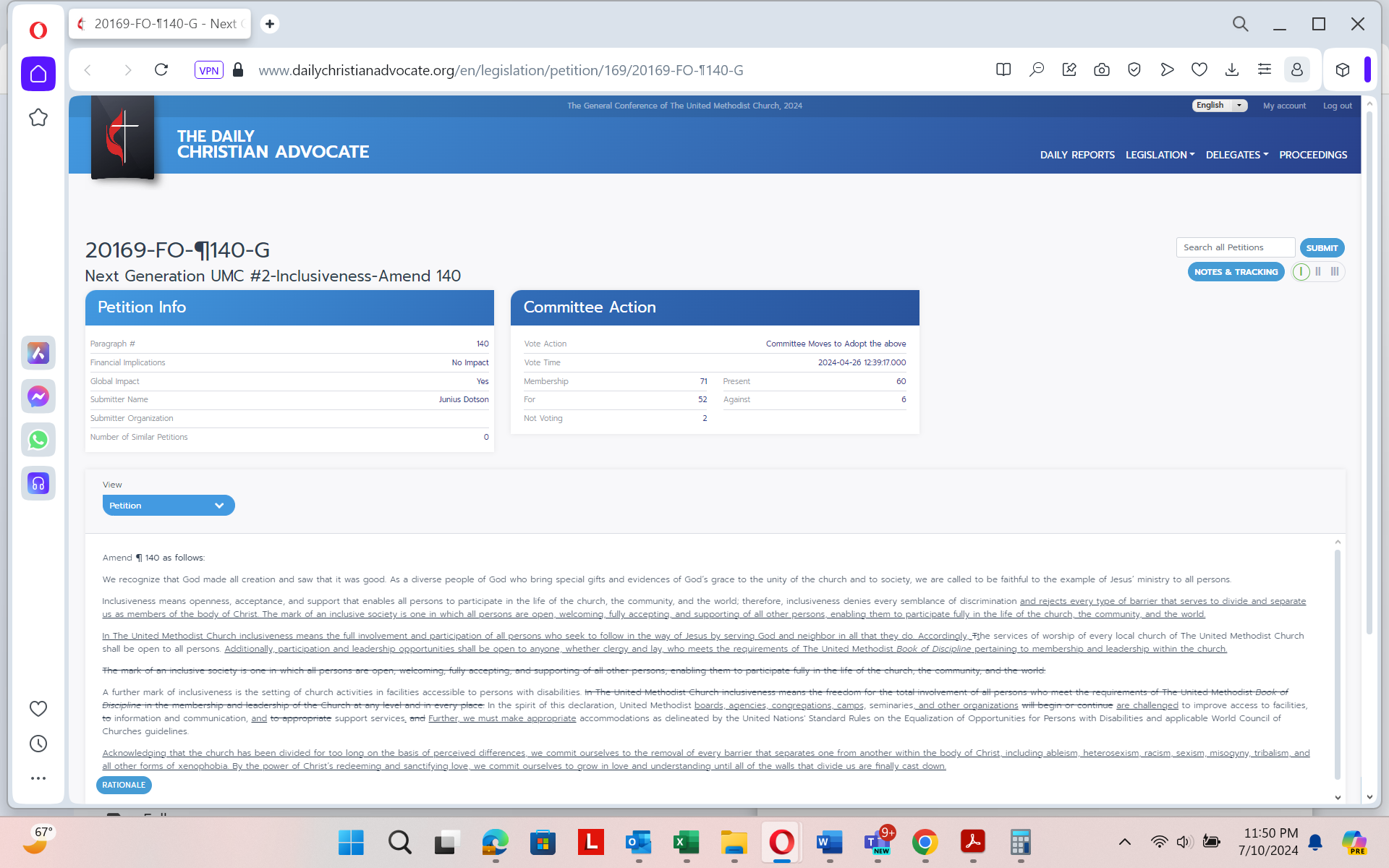The width and height of the screenshot is (1389, 868).
Task: Click the reader mode book icon
Action: [1003, 70]
